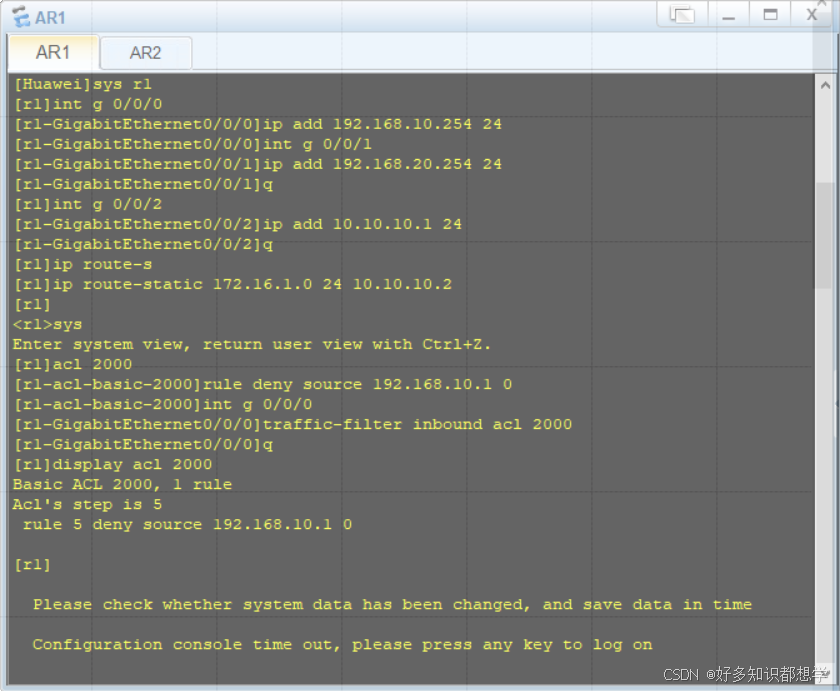Click the line "[r1]int g 0/0/0"

click(x=88, y=104)
